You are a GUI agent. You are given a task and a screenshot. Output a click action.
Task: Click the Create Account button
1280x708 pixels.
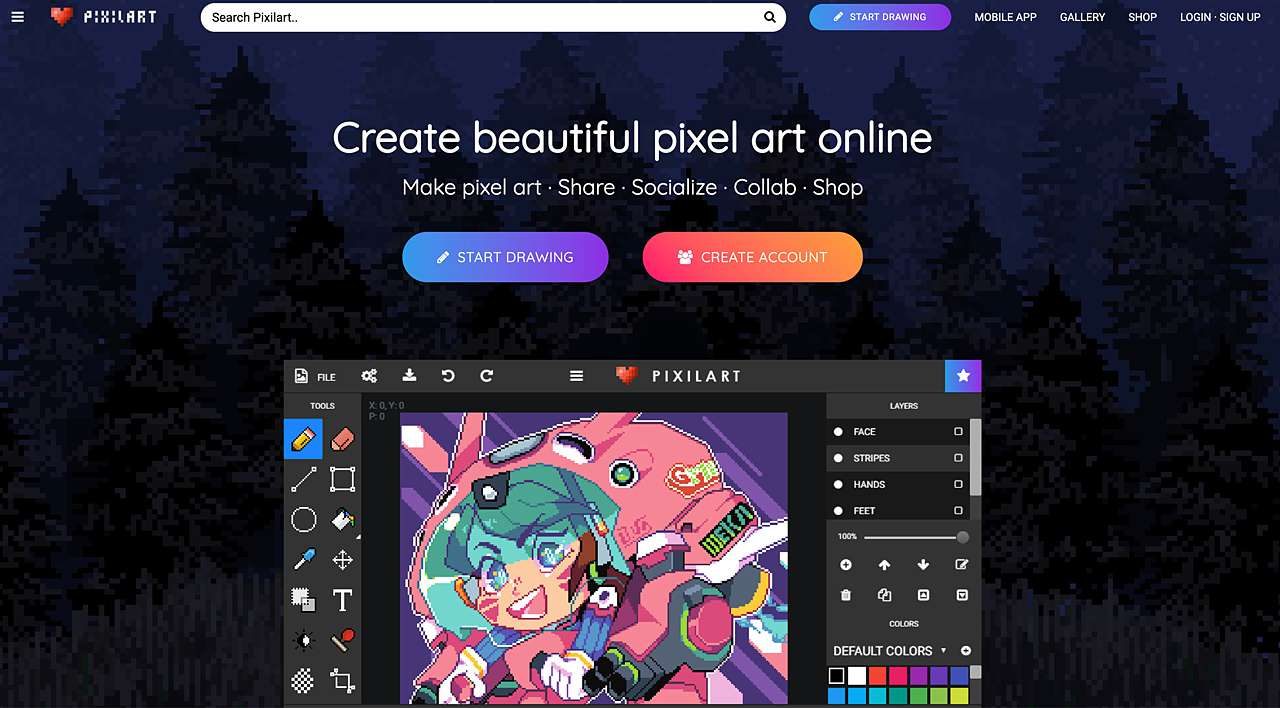pyautogui.click(x=752, y=257)
